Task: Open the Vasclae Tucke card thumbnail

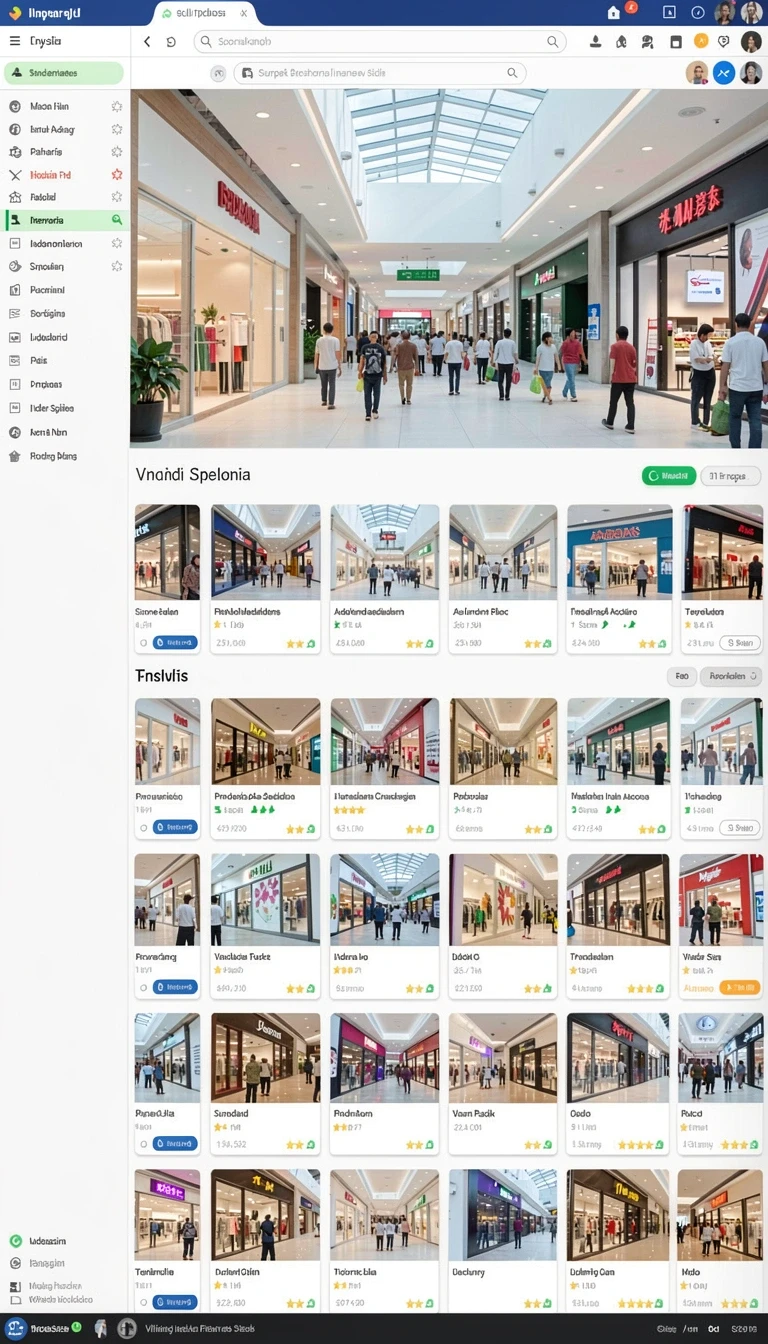Action: click(x=266, y=899)
